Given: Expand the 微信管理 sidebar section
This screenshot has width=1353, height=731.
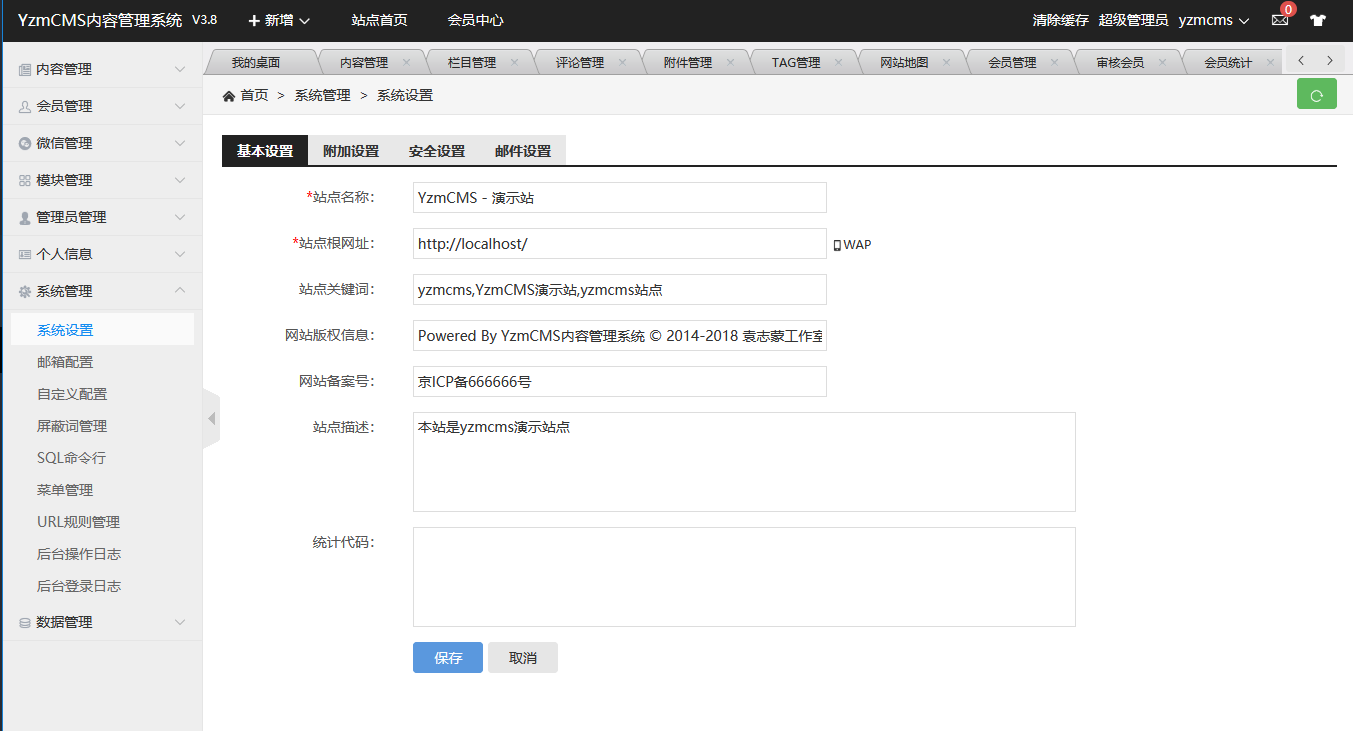Looking at the screenshot, I should [100, 143].
